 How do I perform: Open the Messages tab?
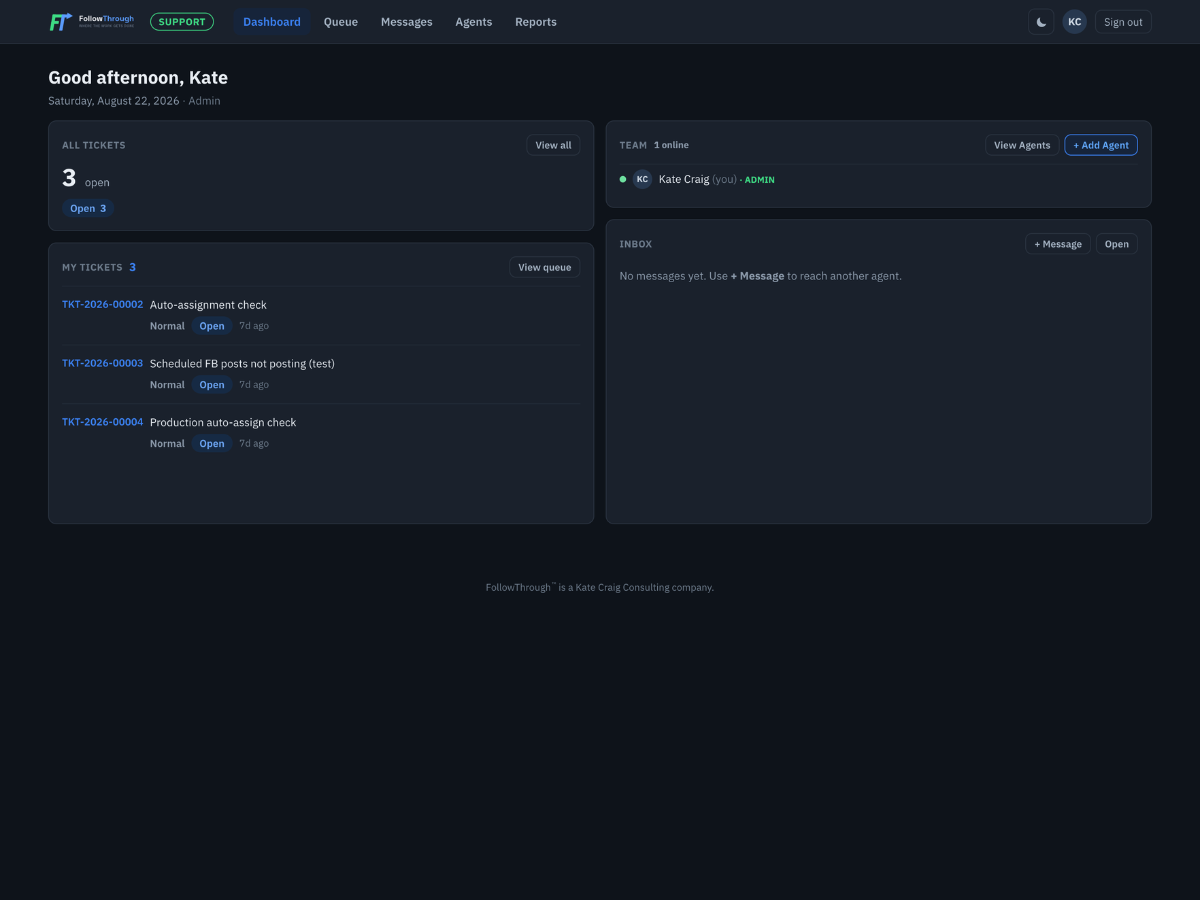tap(407, 22)
